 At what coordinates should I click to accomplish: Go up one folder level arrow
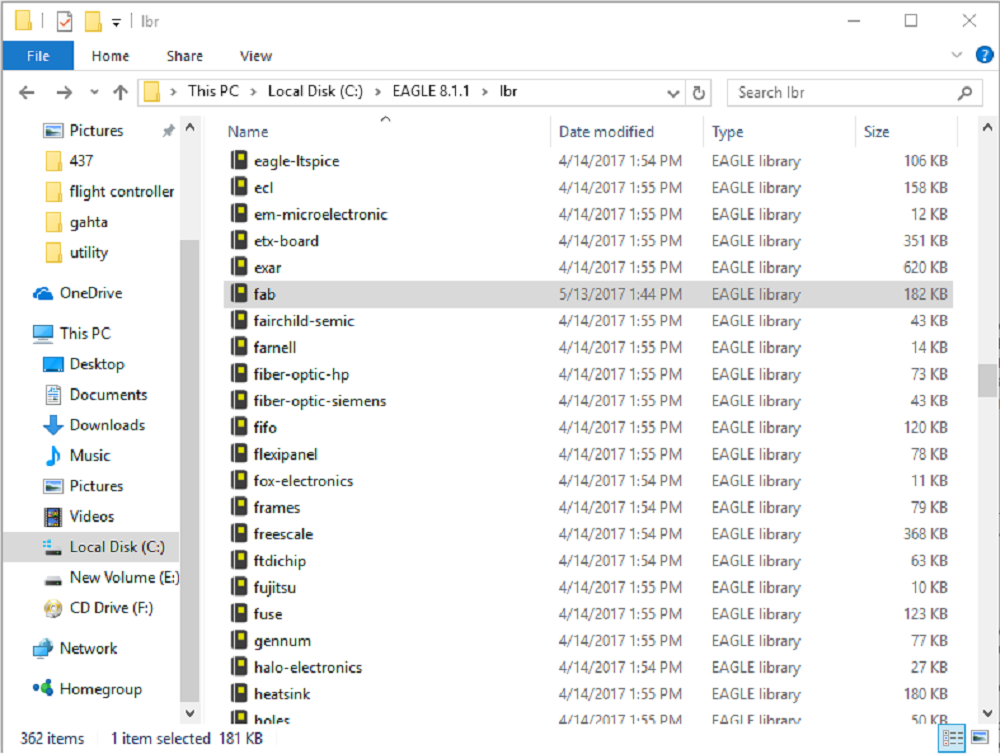point(121,92)
